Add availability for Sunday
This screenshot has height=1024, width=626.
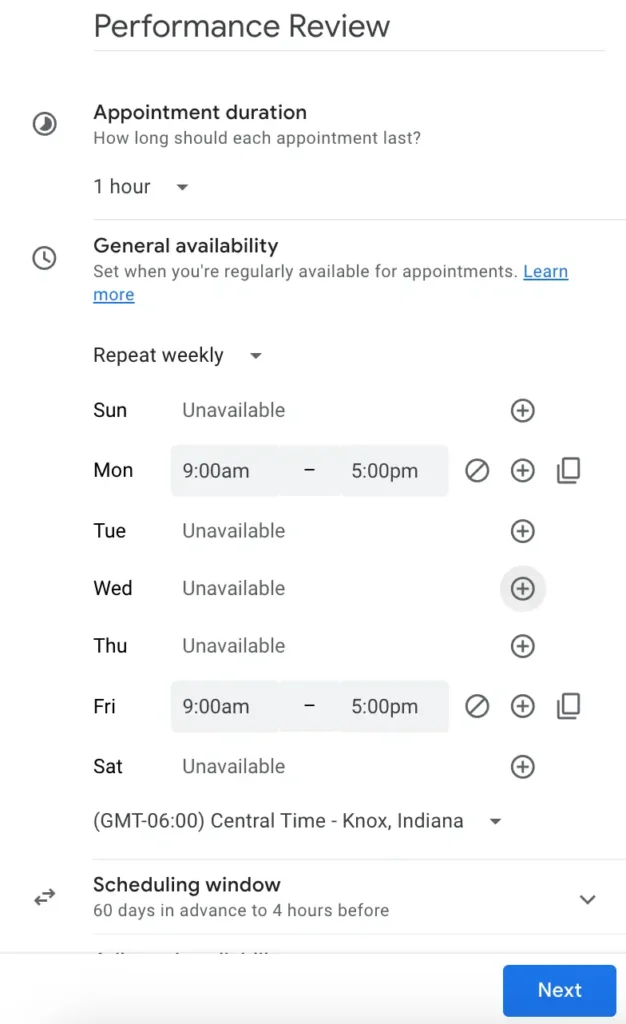[523, 410]
